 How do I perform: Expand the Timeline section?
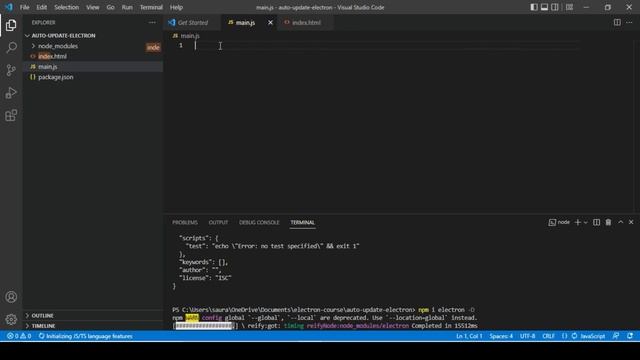(93, 326)
